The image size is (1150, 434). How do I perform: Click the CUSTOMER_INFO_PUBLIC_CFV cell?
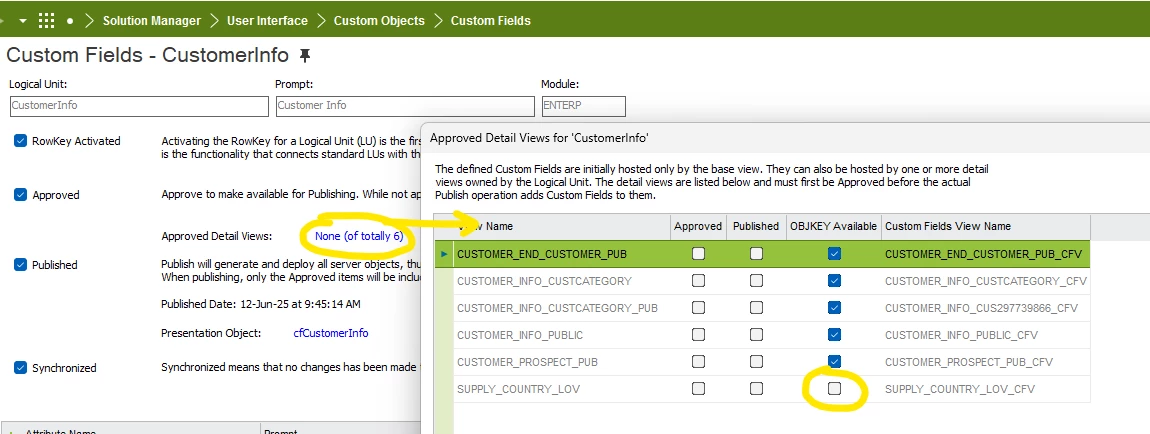[986, 335]
